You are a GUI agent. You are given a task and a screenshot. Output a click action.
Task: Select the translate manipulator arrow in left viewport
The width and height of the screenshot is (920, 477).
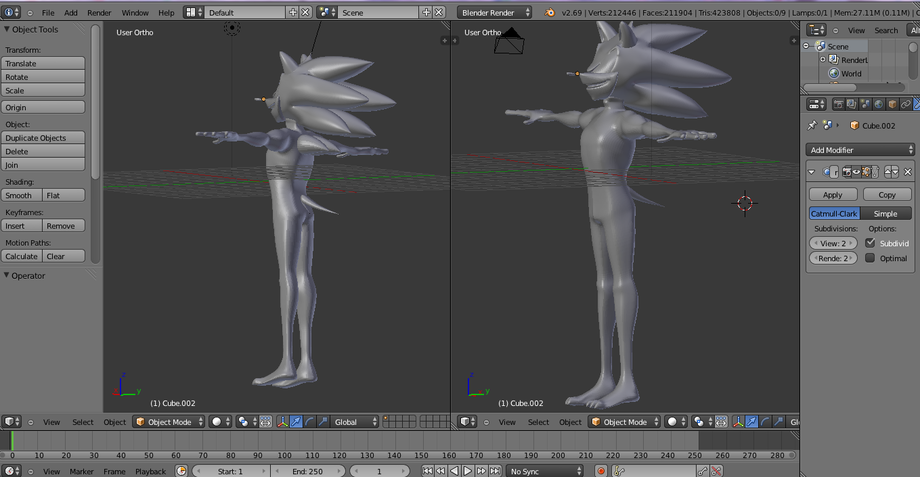[x=295, y=422]
